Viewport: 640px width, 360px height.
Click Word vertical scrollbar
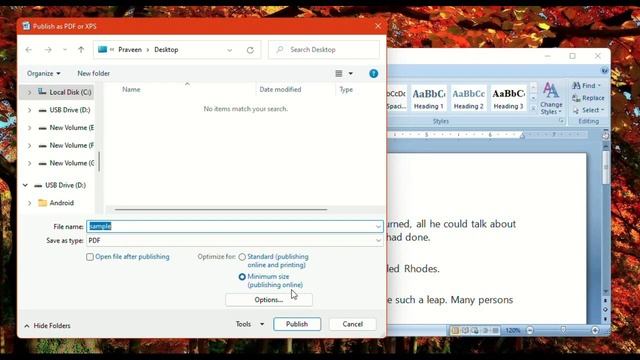606,167
